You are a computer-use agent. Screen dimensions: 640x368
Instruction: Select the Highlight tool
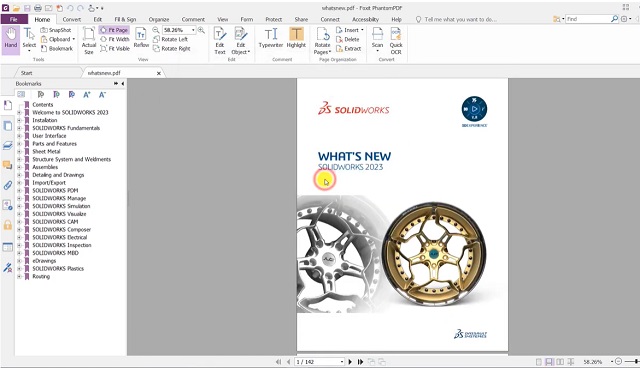click(x=296, y=38)
